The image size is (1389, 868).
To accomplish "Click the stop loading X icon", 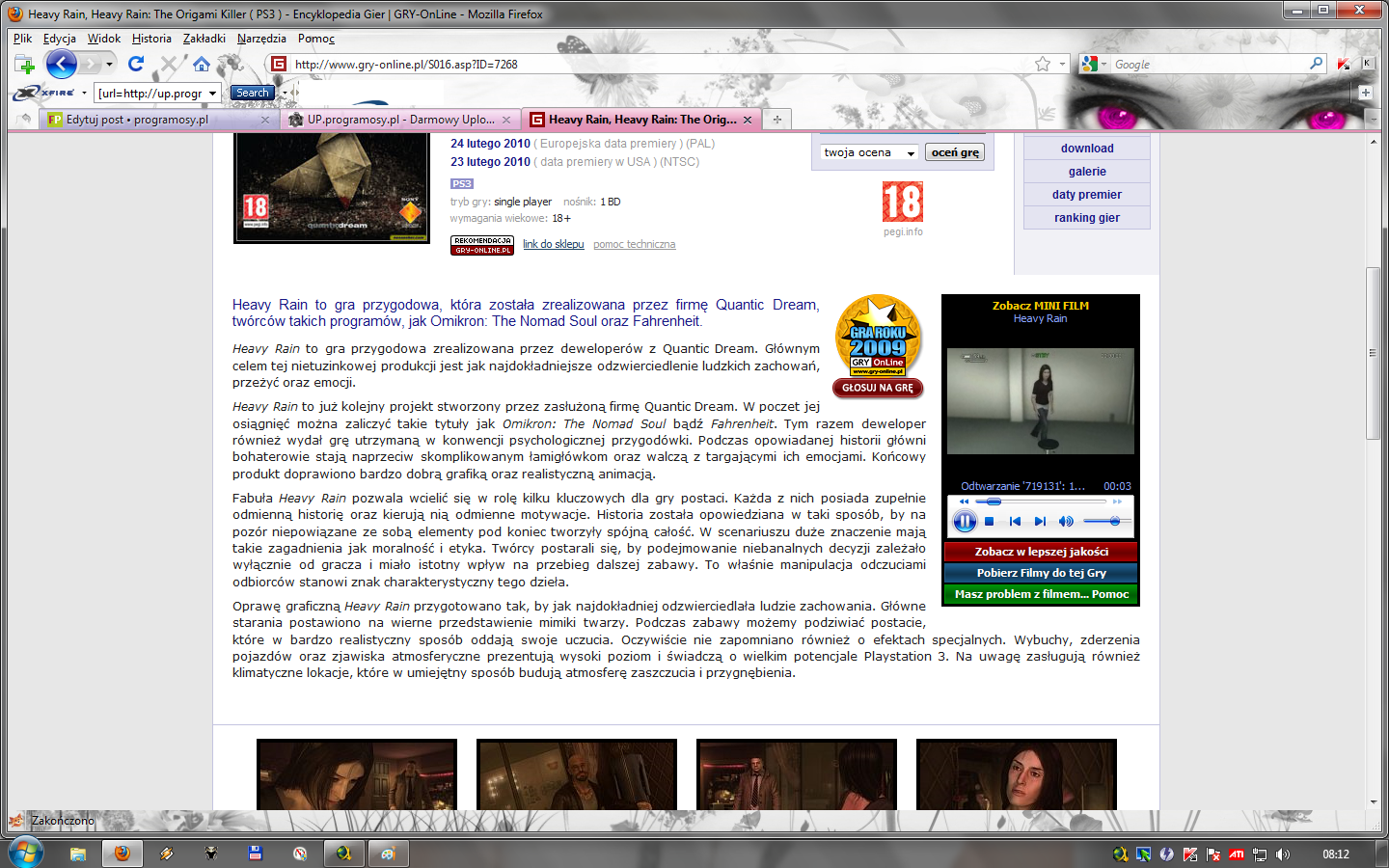I will tap(169, 64).
